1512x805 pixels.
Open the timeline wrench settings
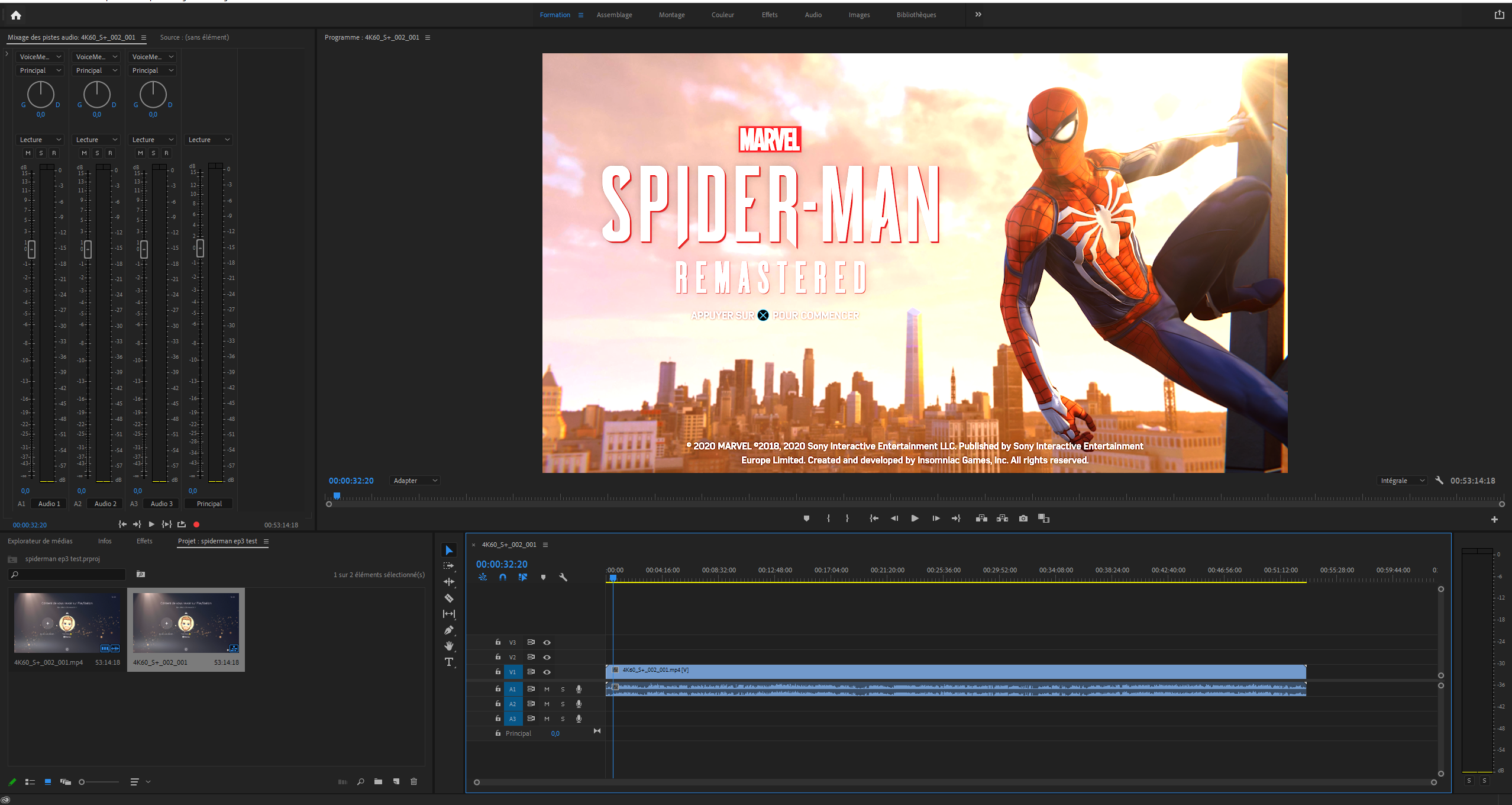[563, 577]
